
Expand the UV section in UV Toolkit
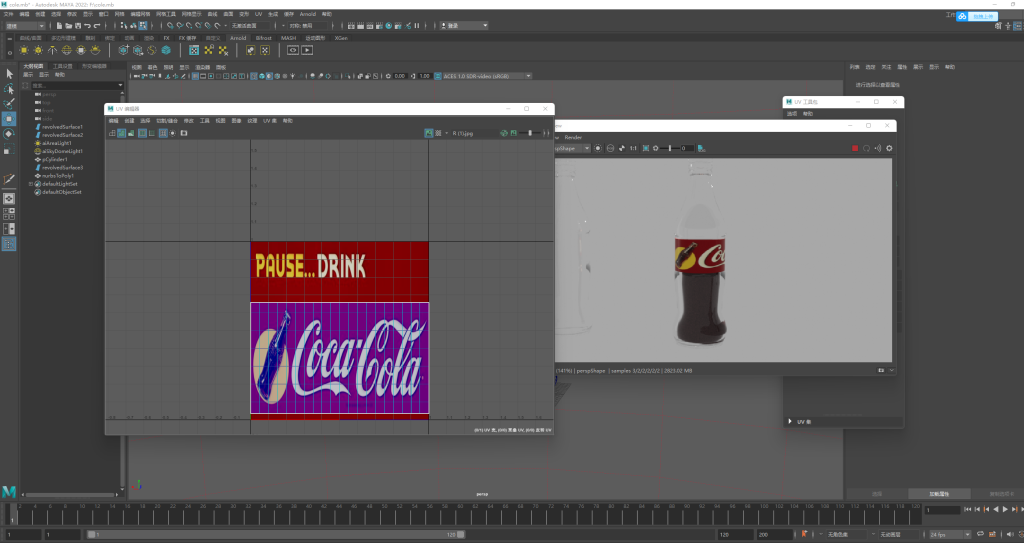coord(790,421)
